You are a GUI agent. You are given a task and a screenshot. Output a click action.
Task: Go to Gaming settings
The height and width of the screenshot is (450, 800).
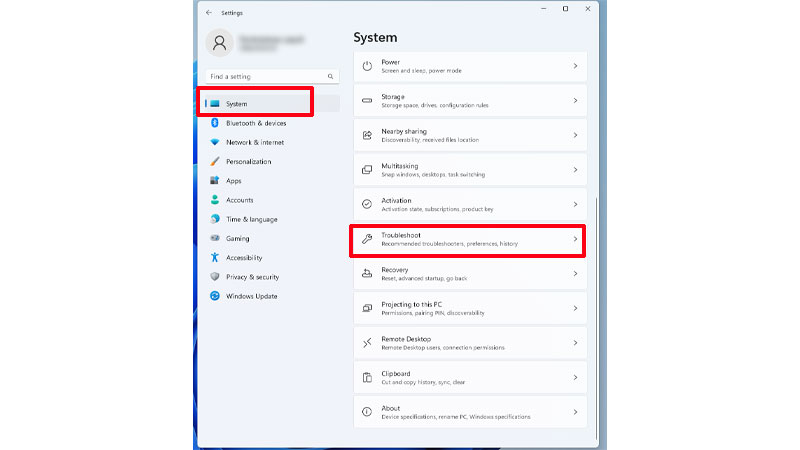[272, 238]
